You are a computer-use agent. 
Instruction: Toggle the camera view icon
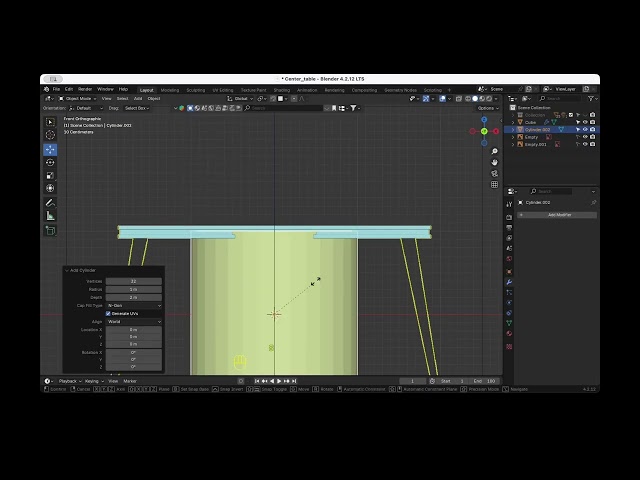pyautogui.click(x=494, y=173)
